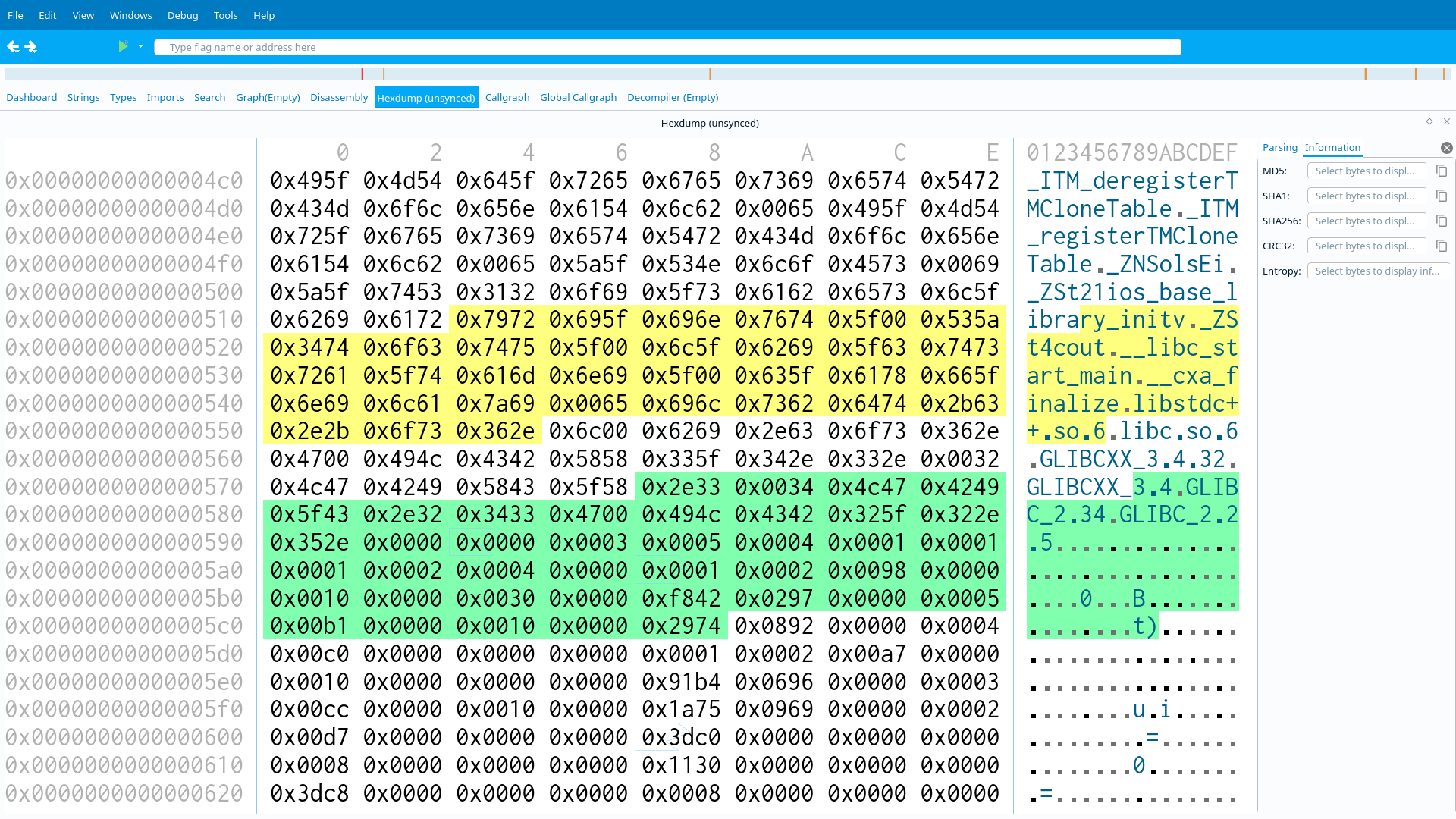Click the forward navigation arrow
This screenshot has height=819, width=1456.
31,47
